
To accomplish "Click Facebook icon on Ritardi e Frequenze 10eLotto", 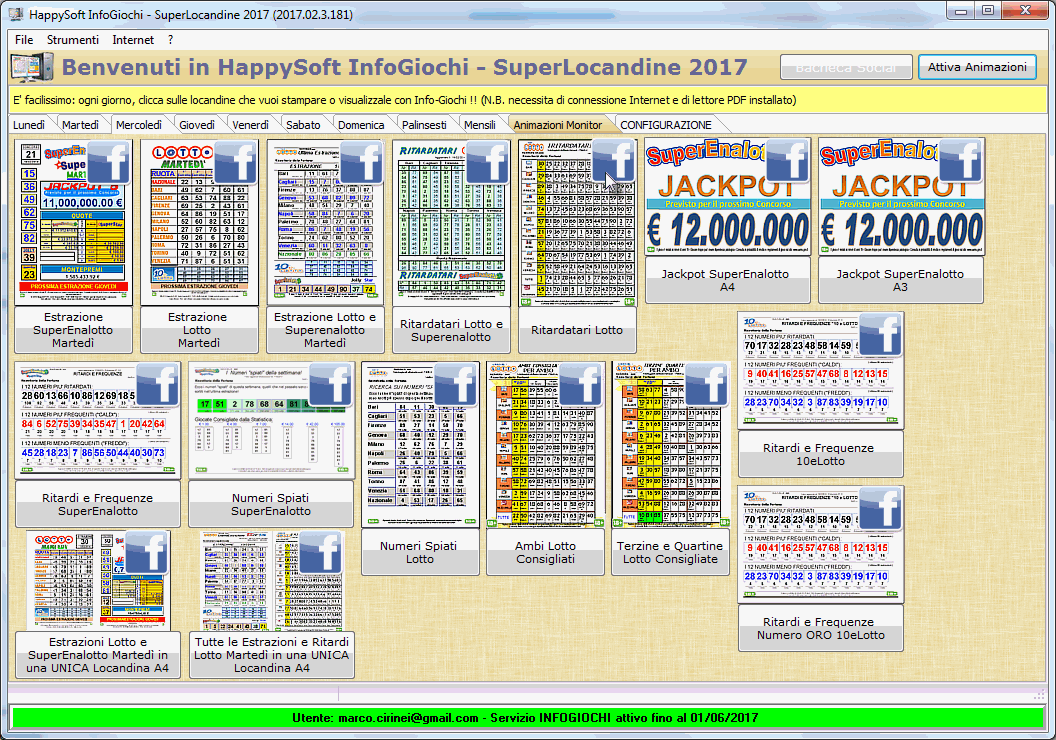I will 881,335.
